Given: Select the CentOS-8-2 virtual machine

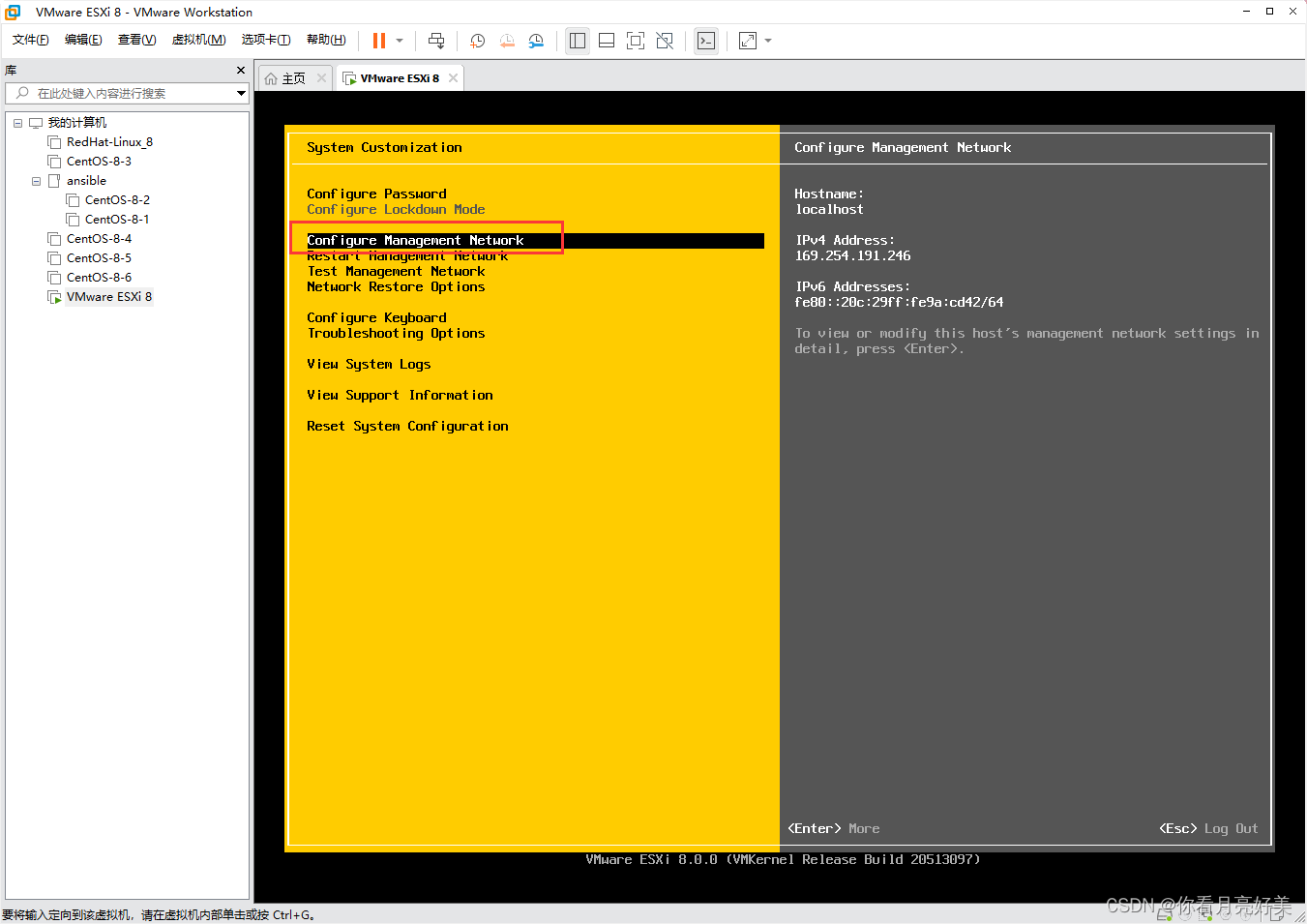Looking at the screenshot, I should point(117,200).
